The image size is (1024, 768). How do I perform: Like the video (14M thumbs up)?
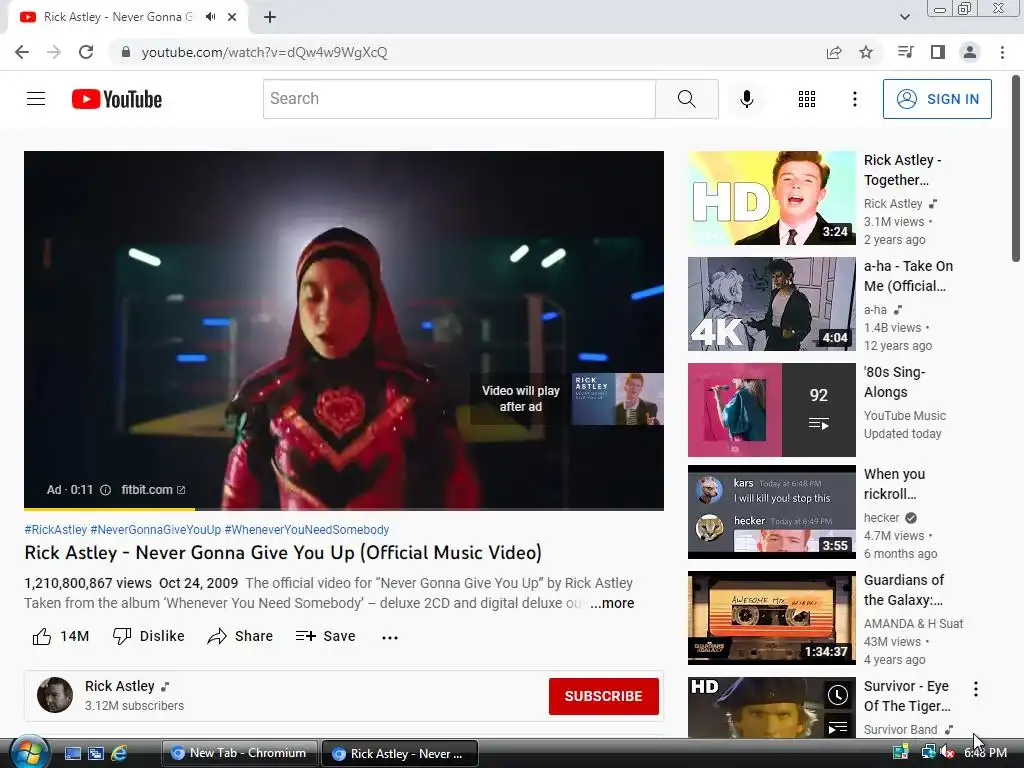pos(61,636)
